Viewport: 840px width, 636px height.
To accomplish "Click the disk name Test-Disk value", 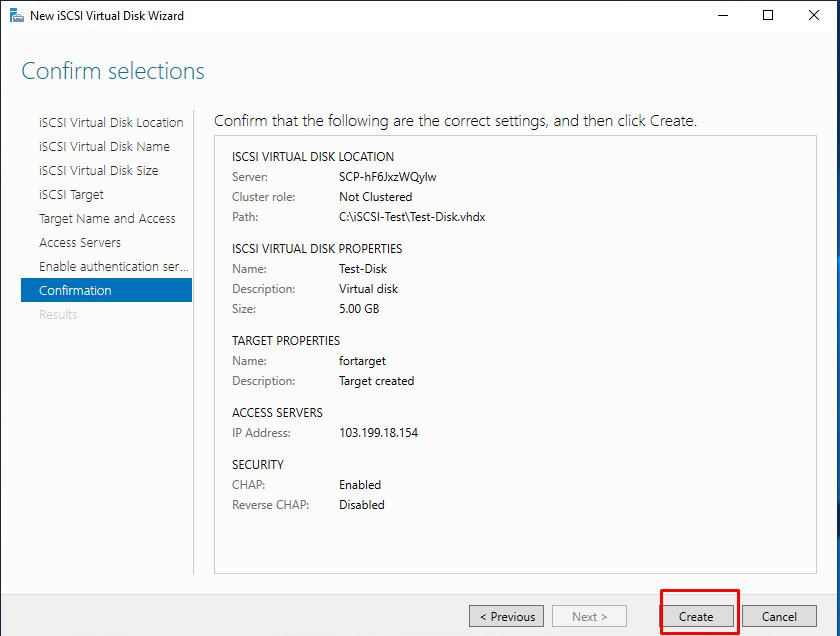I will [x=363, y=269].
